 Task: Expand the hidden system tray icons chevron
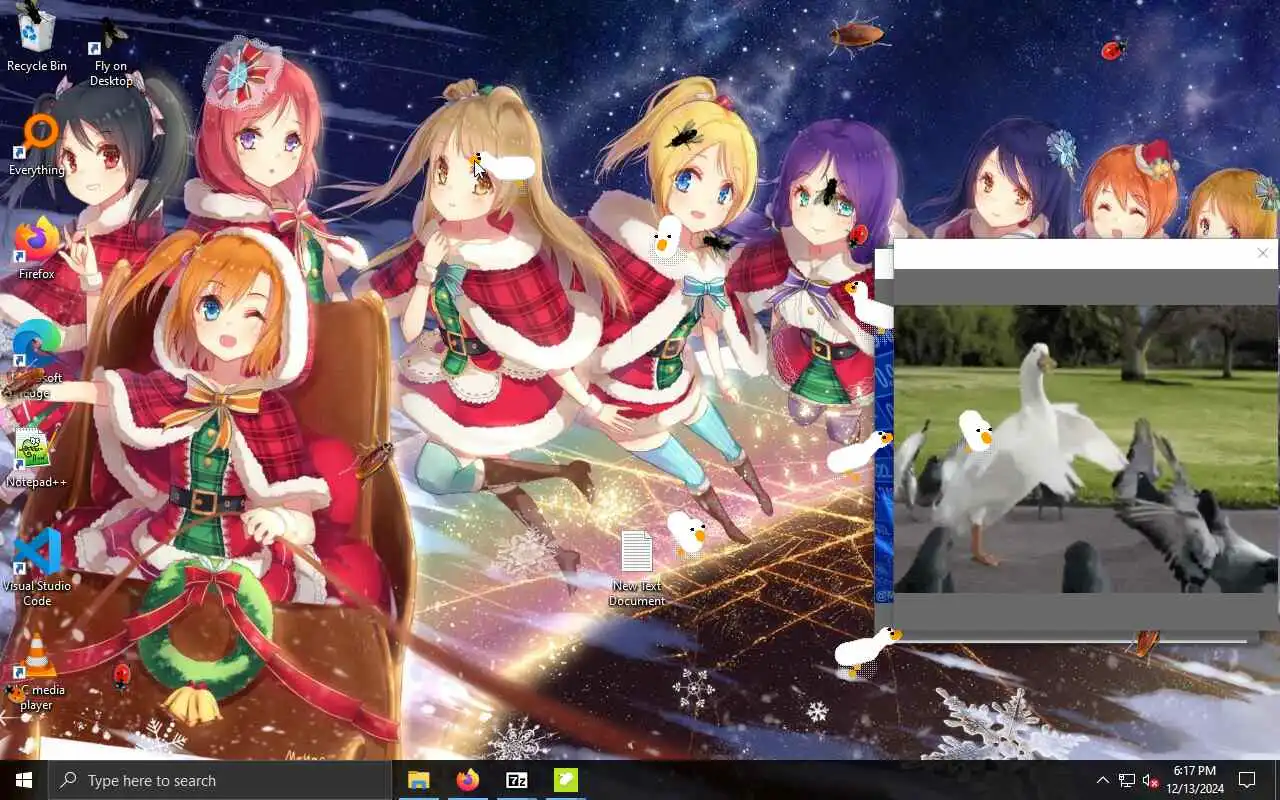point(1102,780)
